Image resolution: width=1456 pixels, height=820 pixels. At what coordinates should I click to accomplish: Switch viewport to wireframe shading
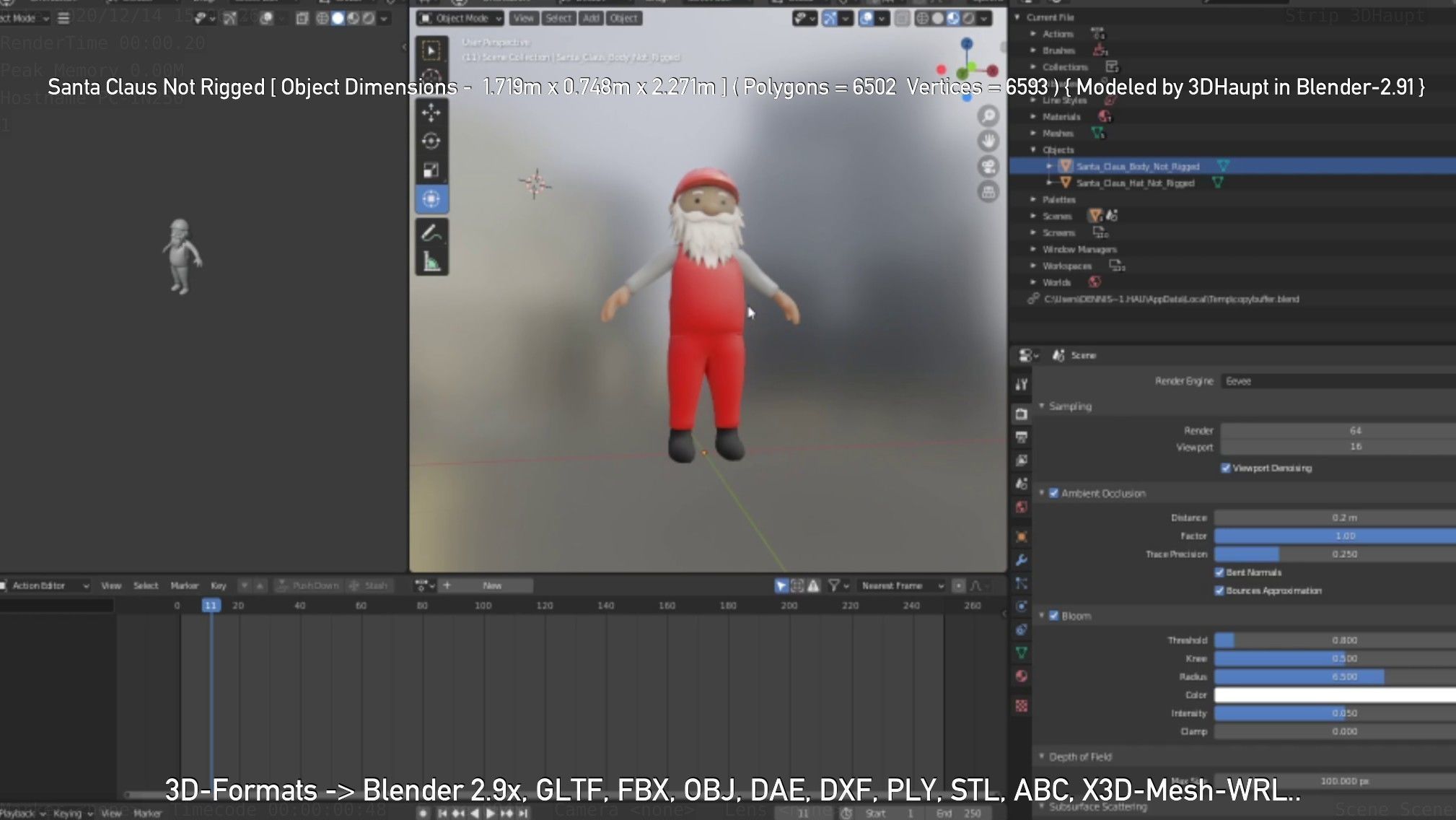[x=922, y=19]
